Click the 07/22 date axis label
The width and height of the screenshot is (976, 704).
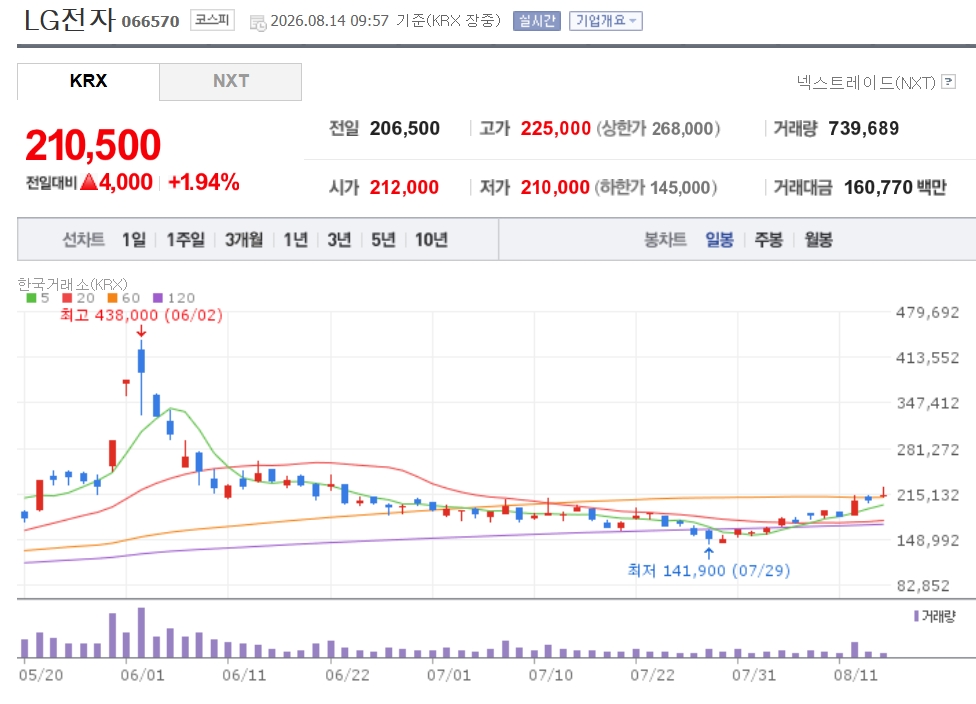point(652,675)
